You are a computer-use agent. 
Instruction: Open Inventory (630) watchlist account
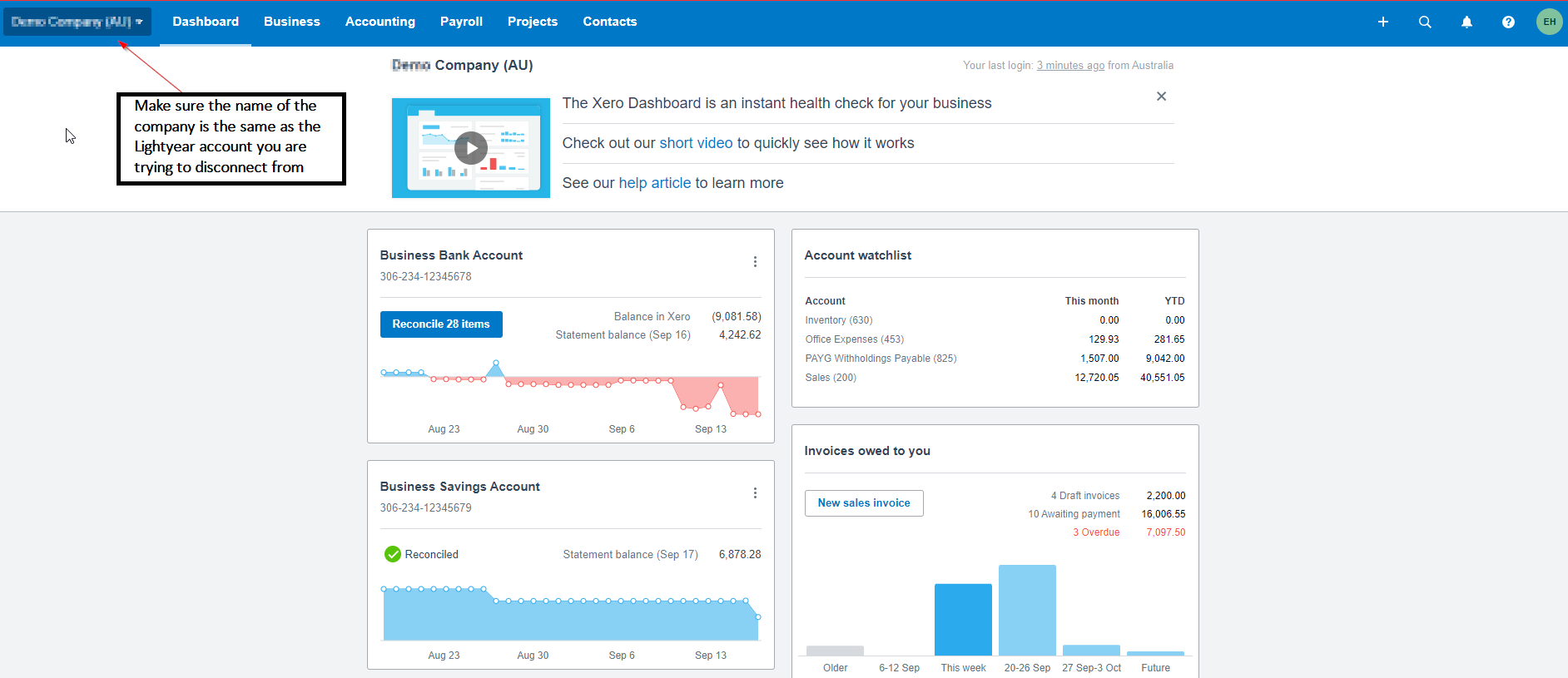tap(839, 320)
